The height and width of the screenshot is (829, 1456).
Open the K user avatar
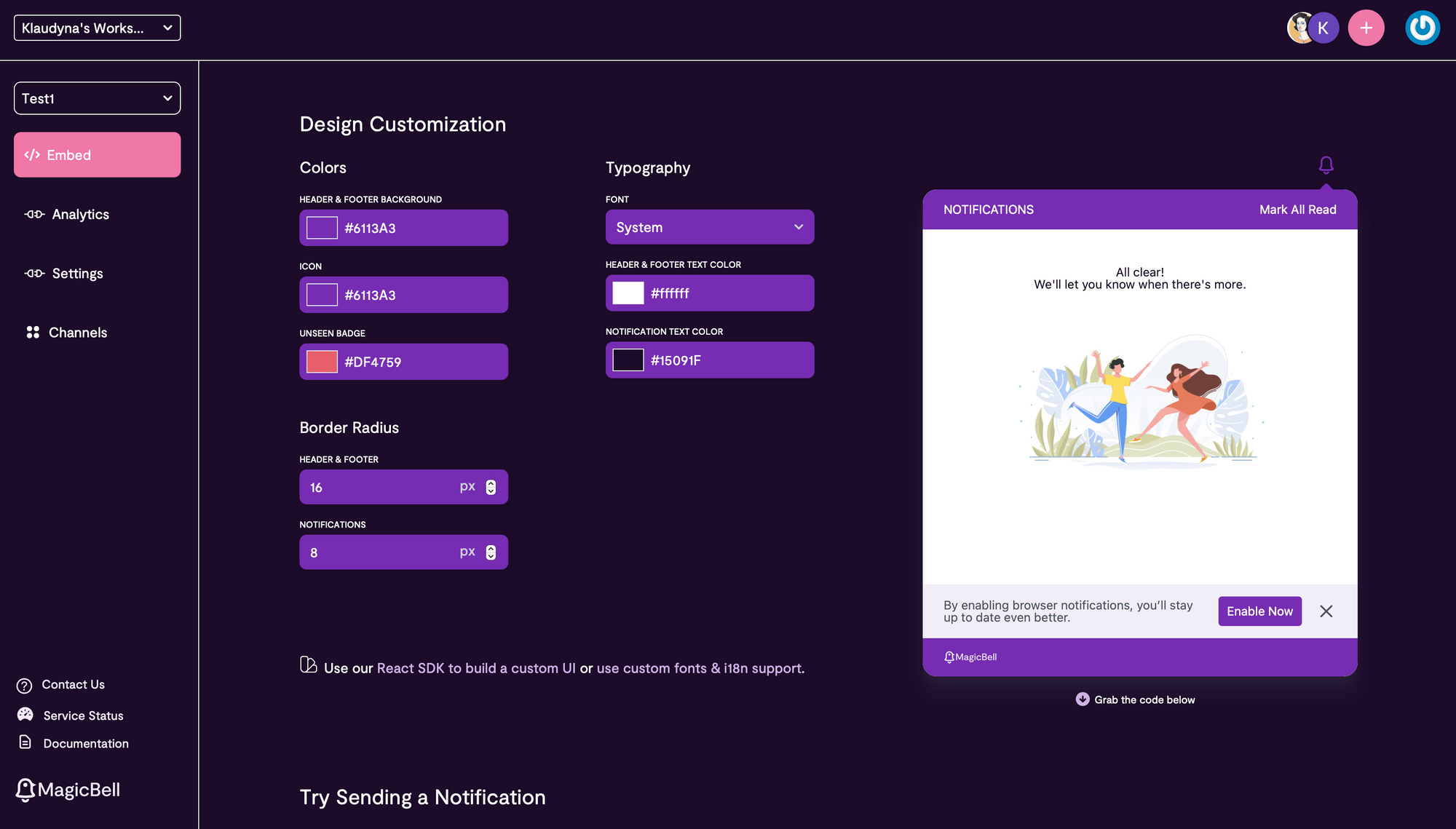pos(1324,28)
